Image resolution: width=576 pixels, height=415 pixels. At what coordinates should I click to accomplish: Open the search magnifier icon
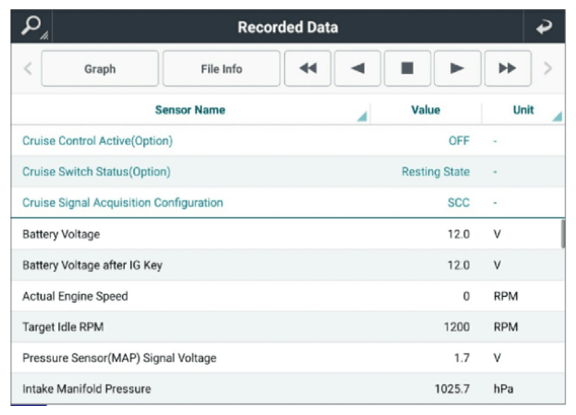32,26
